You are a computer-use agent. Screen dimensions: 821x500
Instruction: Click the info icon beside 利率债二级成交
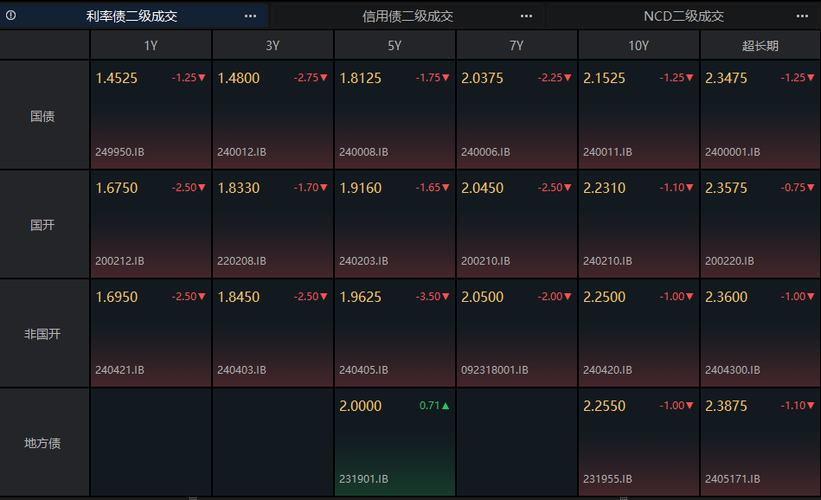click(11, 16)
